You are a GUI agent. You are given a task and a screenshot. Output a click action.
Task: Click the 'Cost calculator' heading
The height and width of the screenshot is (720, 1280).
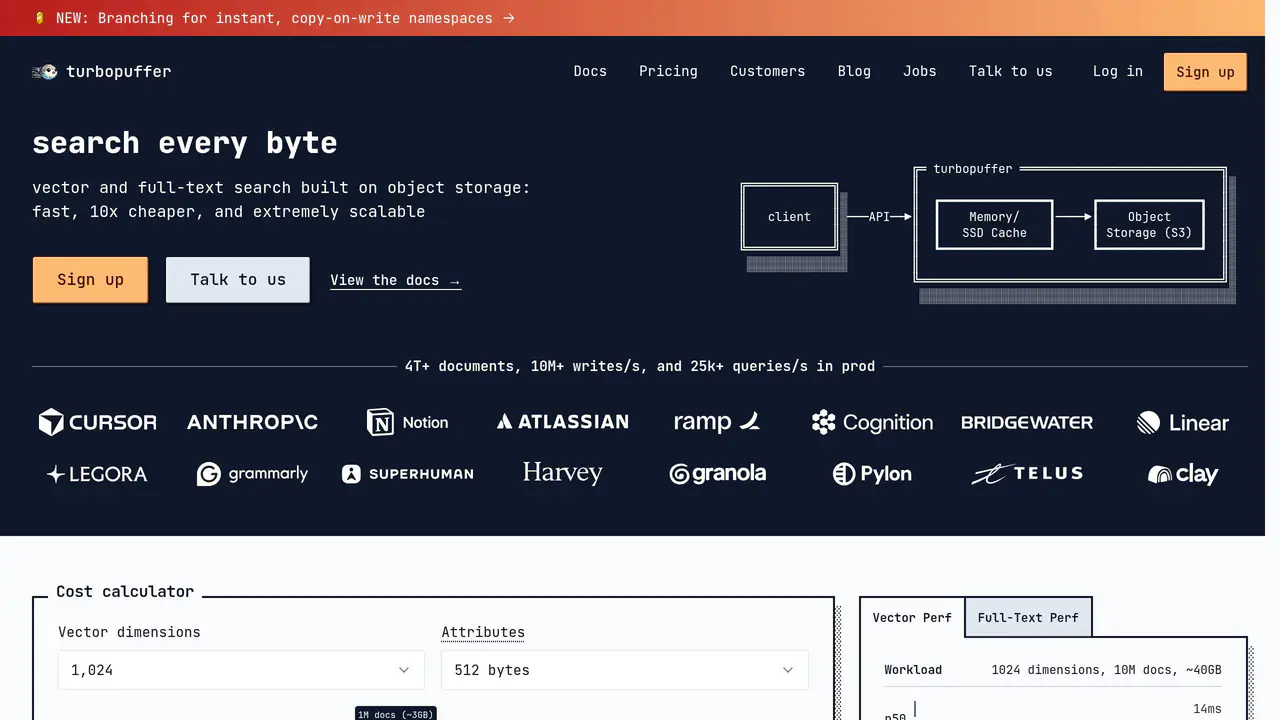(x=125, y=591)
